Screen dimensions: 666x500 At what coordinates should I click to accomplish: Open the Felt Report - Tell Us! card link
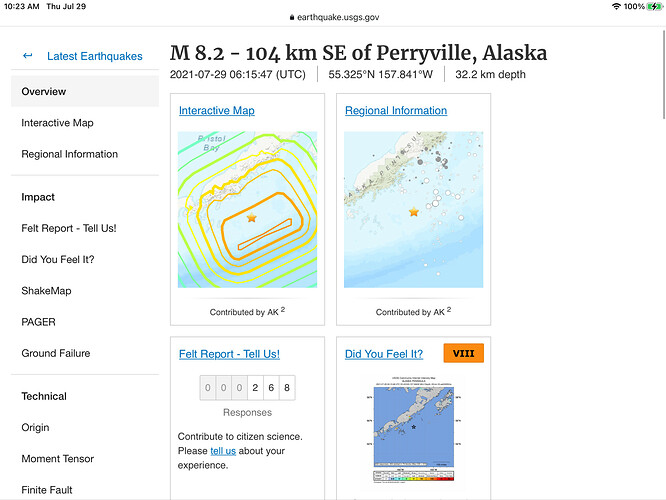click(229, 354)
